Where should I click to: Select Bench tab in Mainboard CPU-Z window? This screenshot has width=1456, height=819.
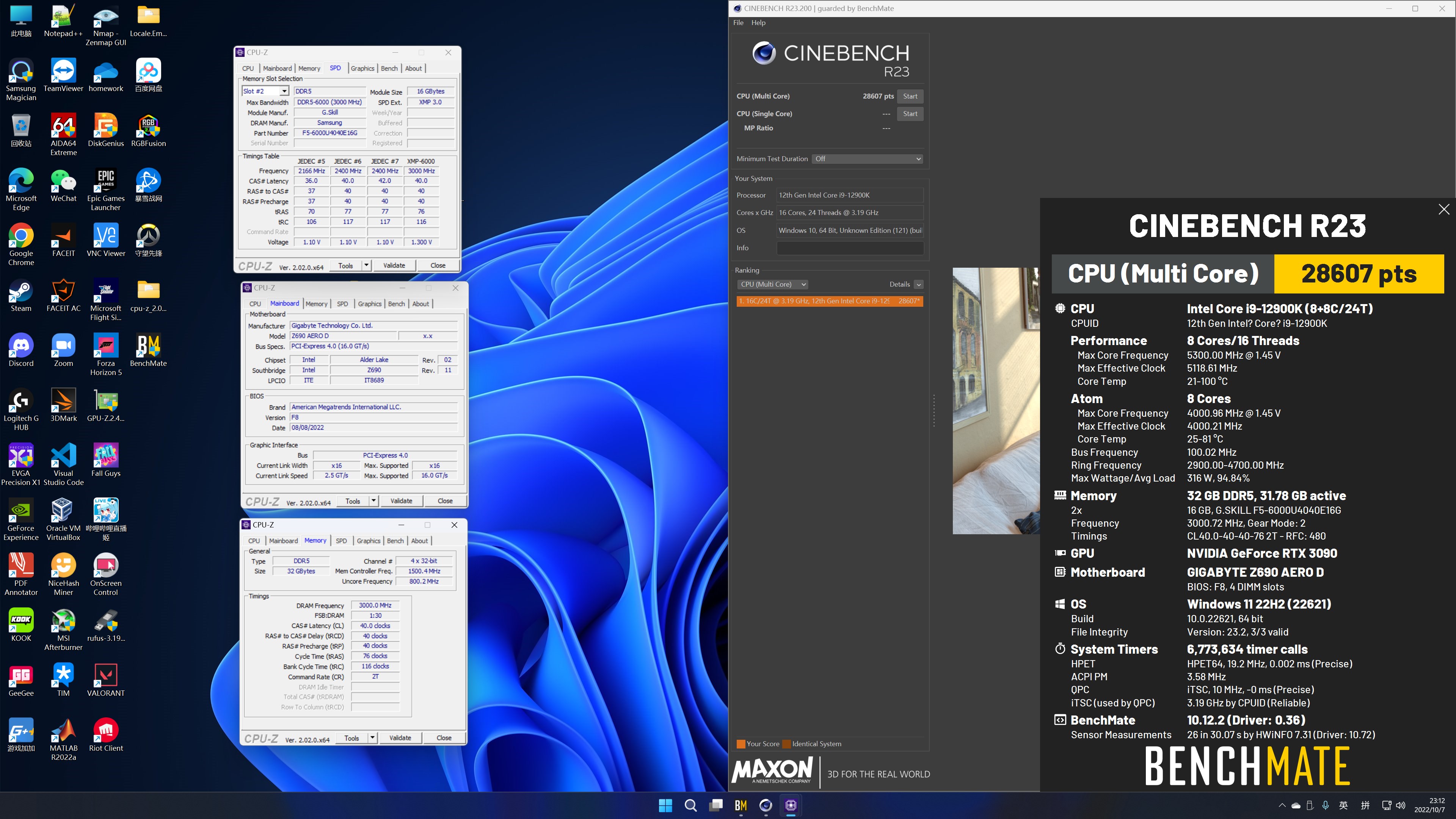396,303
